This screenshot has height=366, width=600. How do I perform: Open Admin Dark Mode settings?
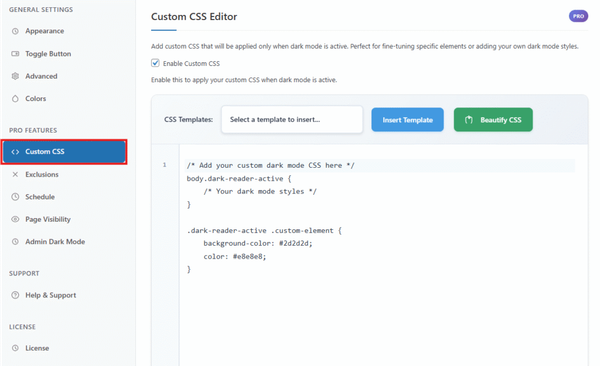click(55, 242)
